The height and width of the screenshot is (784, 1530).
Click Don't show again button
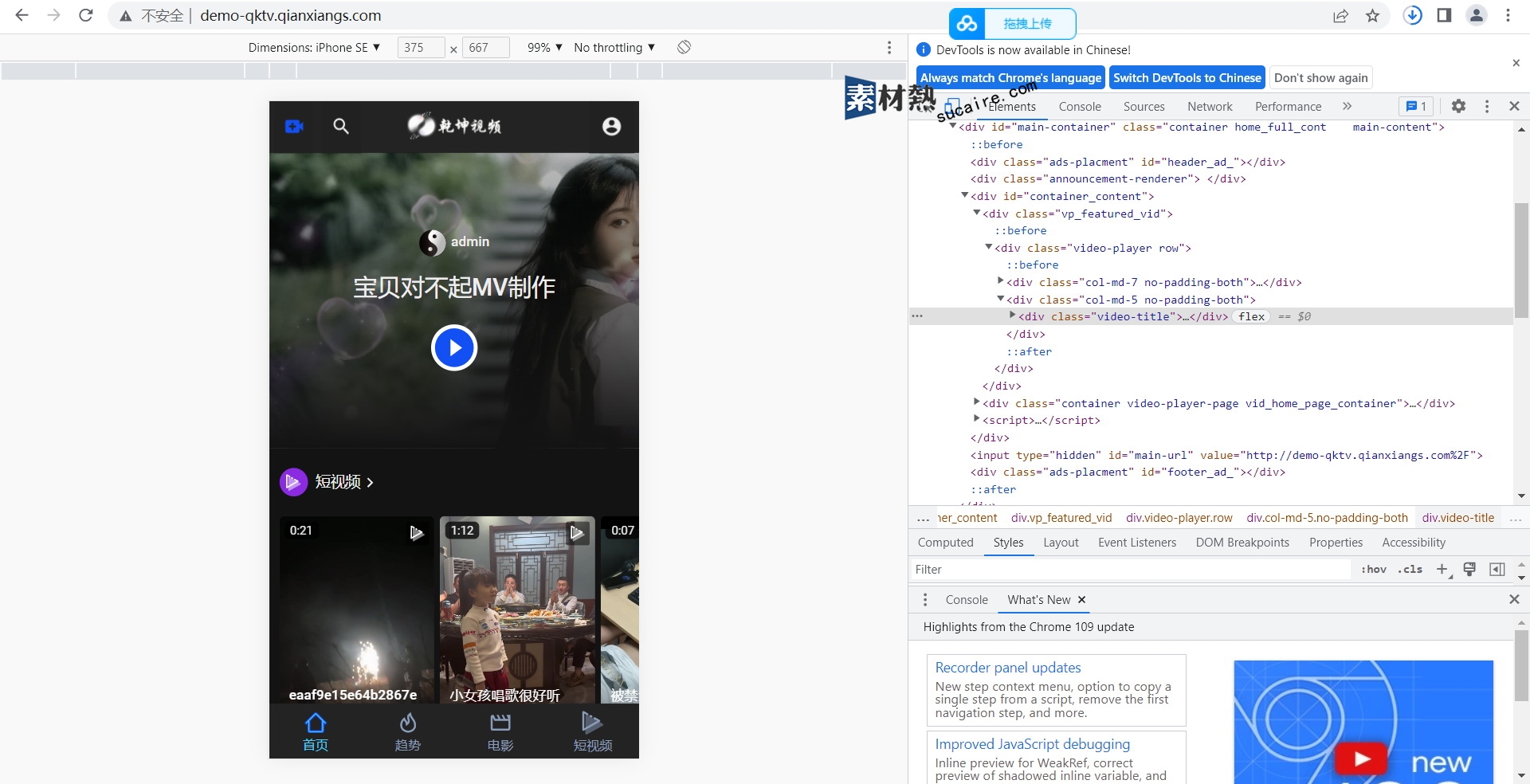pos(1320,78)
